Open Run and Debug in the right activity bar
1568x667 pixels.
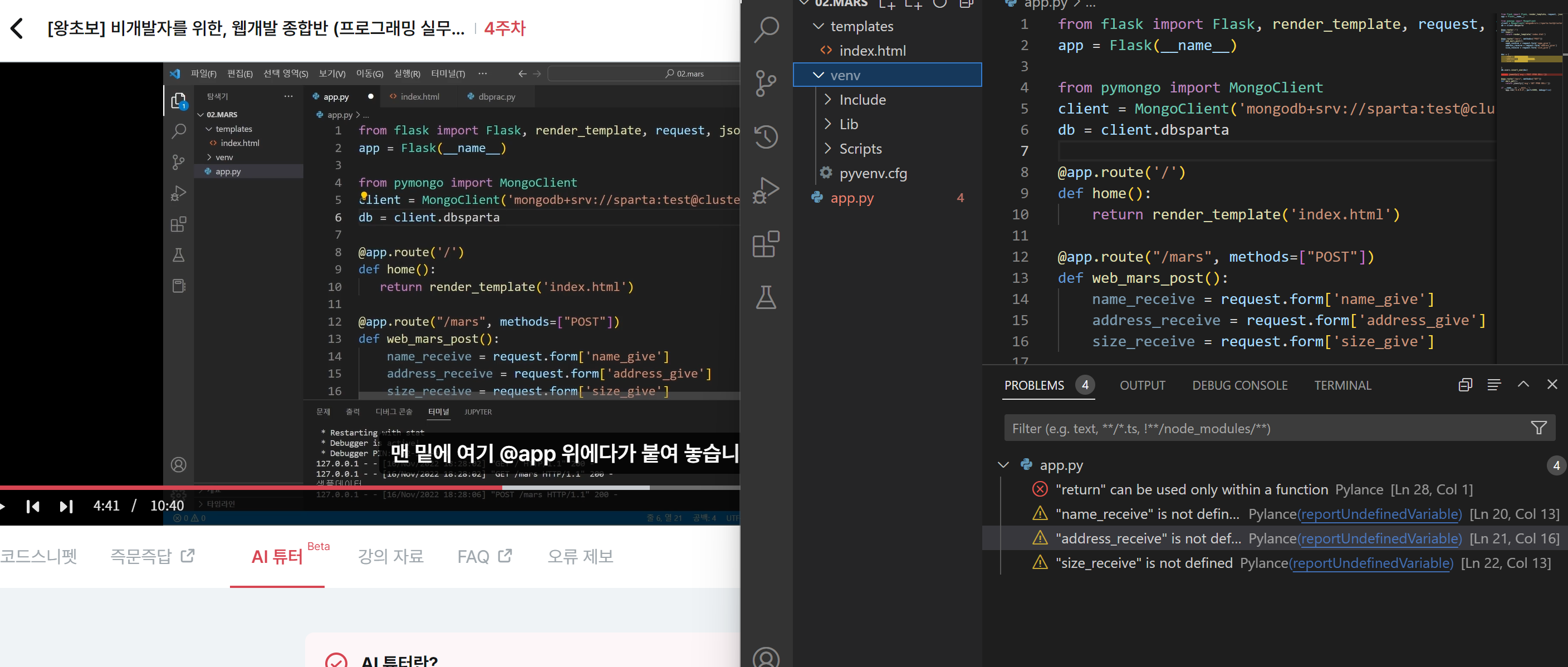coord(766,190)
